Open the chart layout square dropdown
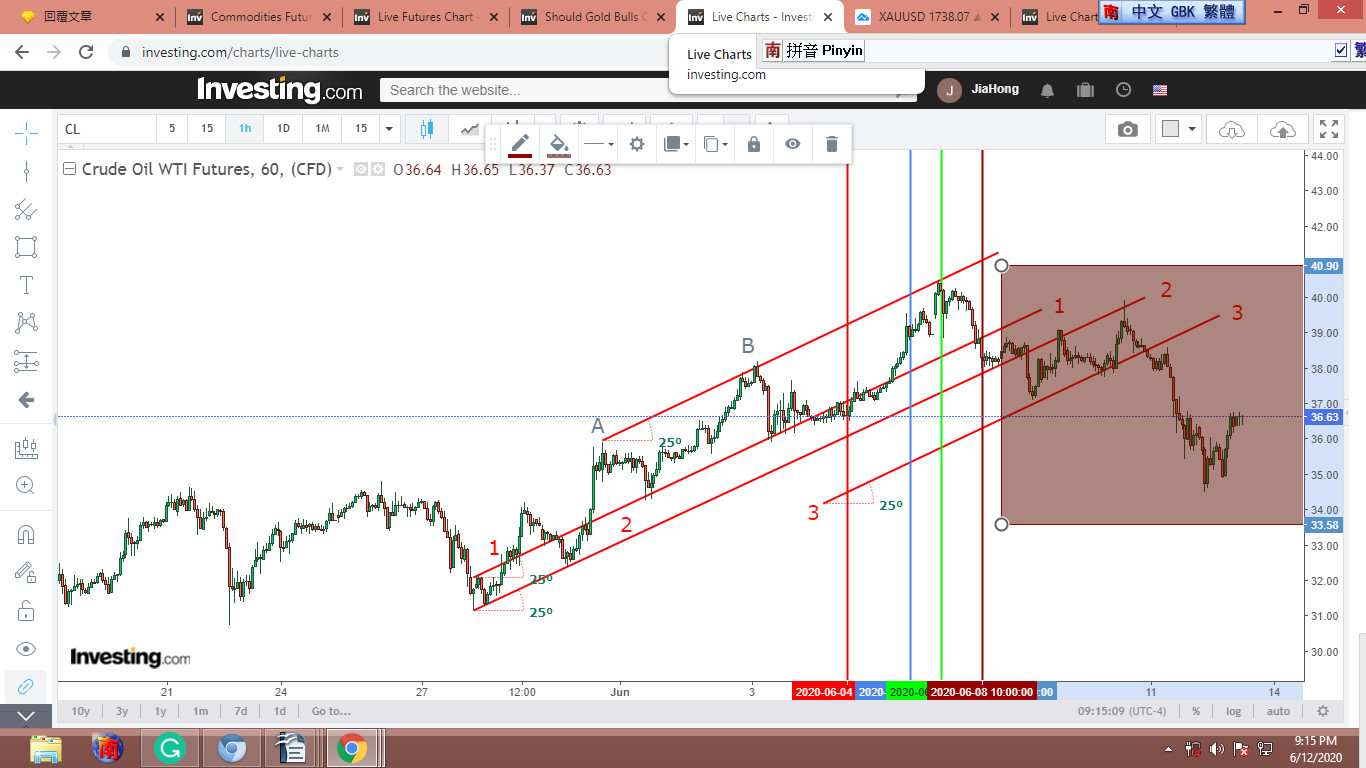Viewport: 1366px width, 768px height. (1179, 129)
